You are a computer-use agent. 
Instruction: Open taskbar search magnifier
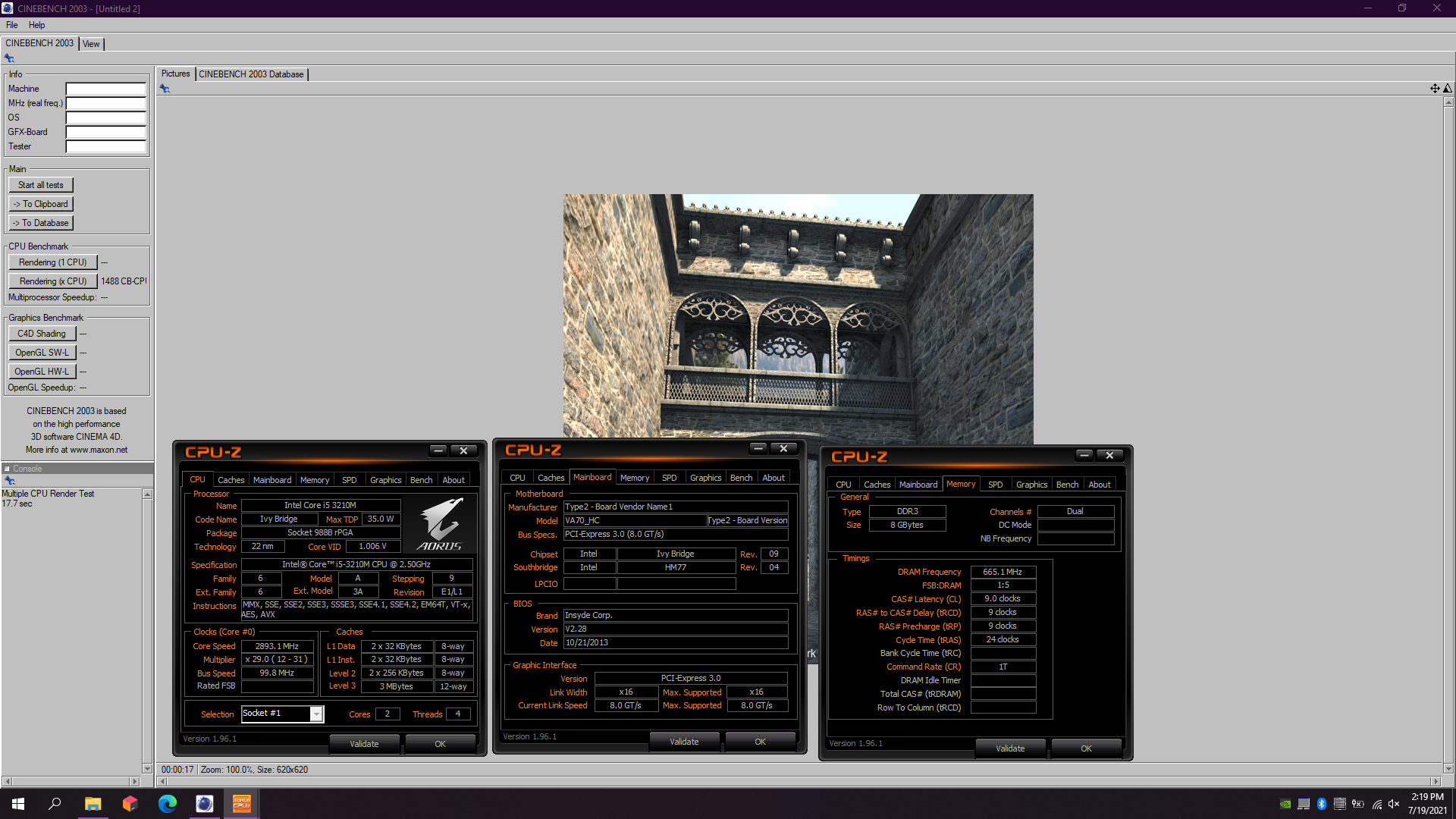click(55, 804)
